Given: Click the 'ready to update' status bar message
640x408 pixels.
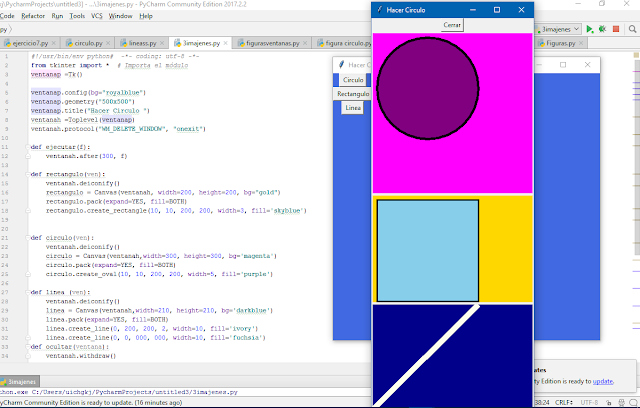Looking at the screenshot, I should pos(91,402).
